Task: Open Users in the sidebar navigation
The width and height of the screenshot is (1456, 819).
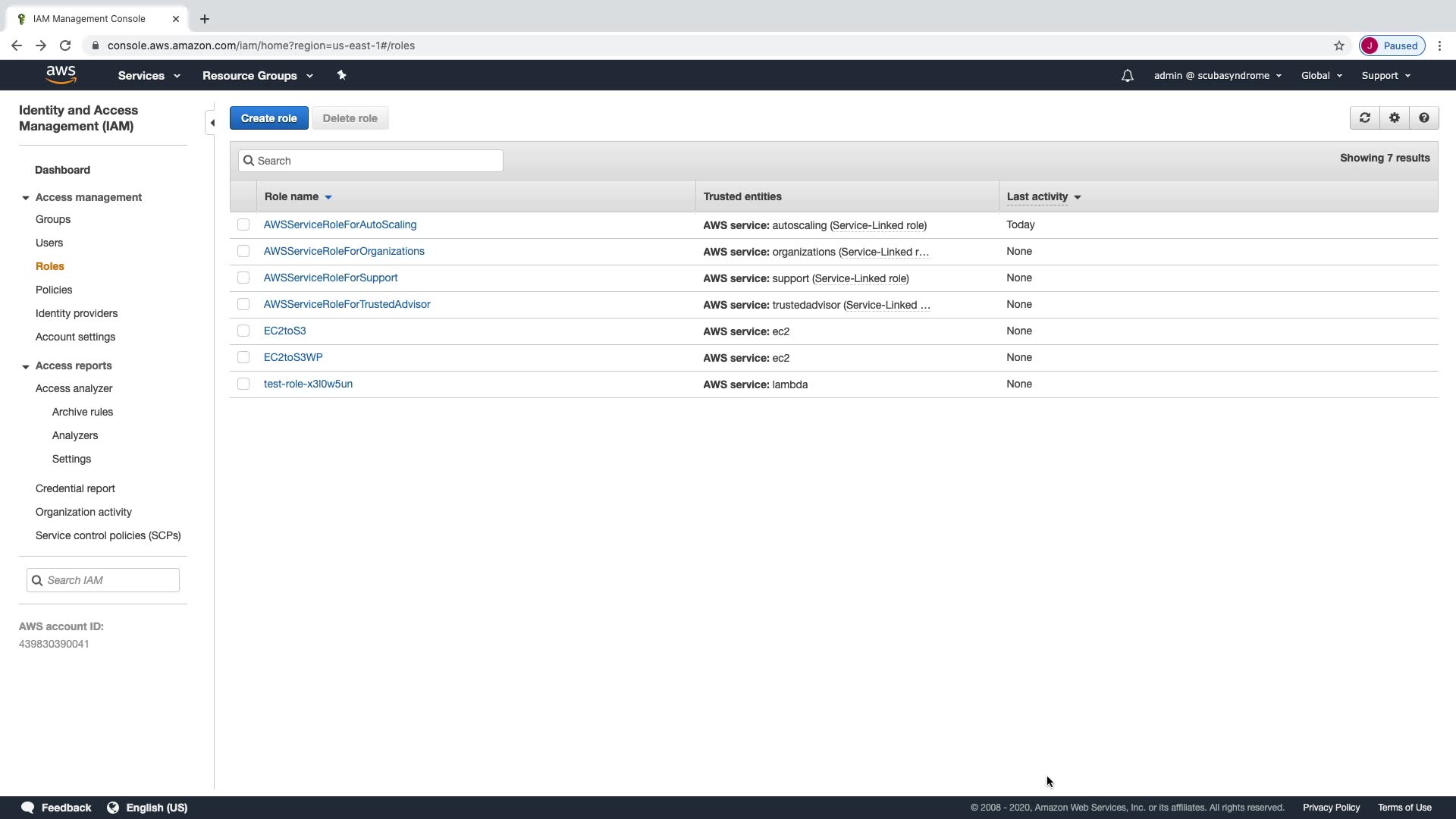Action: tap(49, 243)
